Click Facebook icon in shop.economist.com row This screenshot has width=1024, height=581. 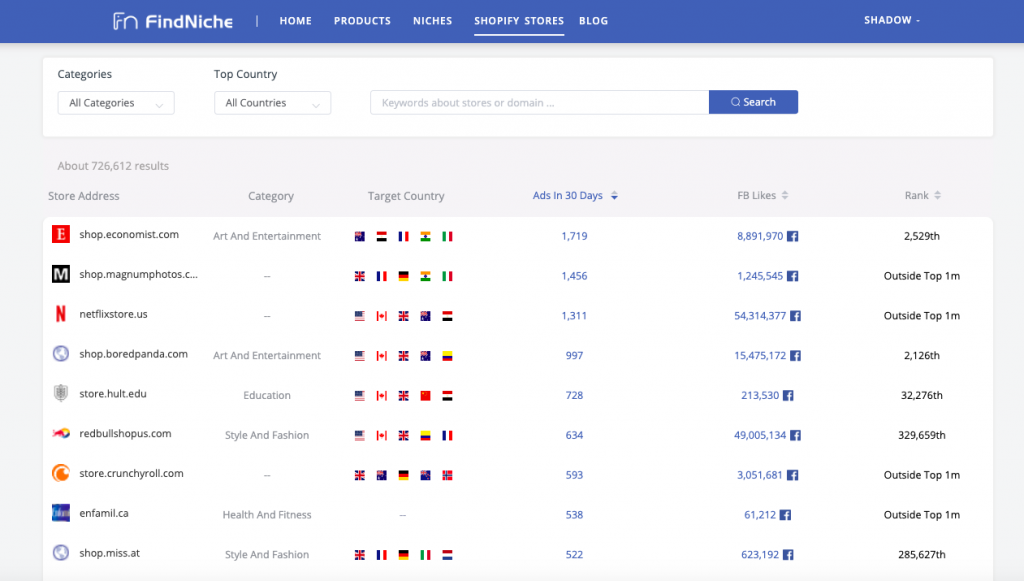792,236
